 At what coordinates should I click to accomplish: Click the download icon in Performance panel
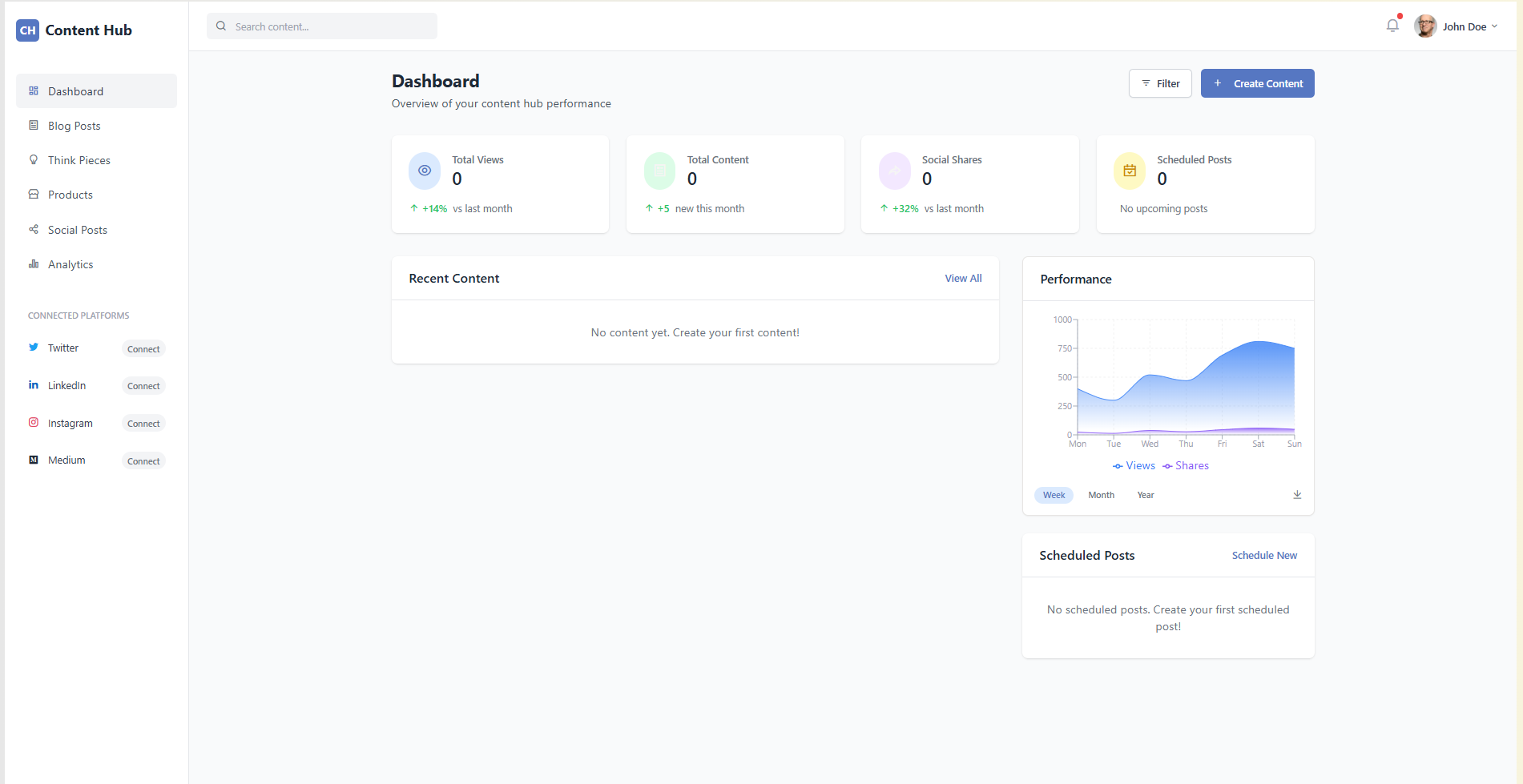tap(1297, 495)
